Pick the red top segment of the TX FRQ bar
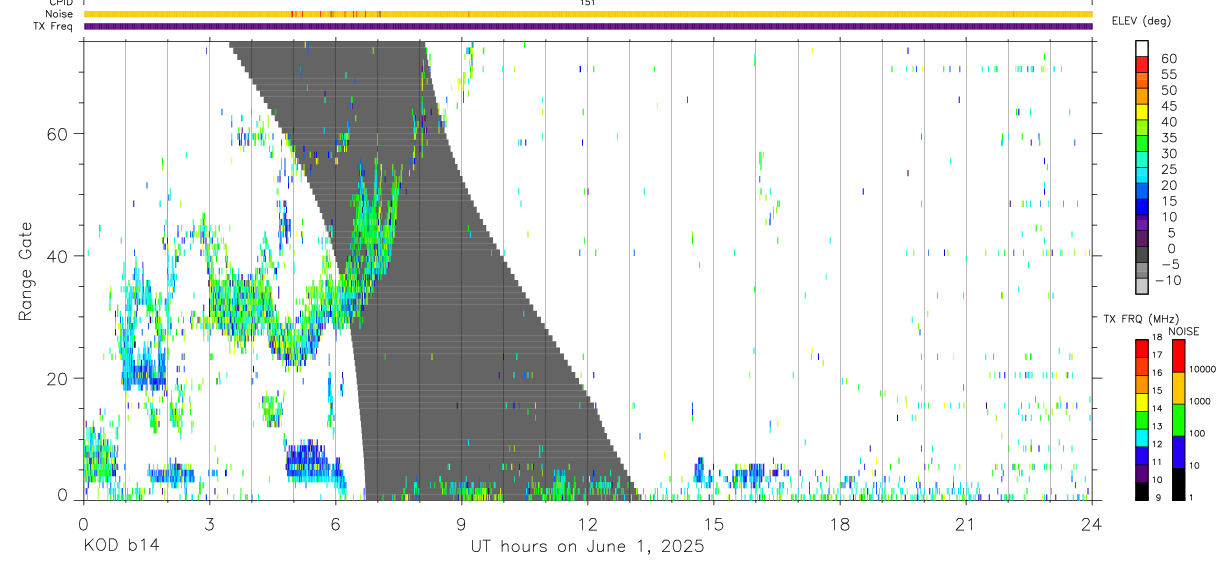Image resolution: width=1228 pixels, height=567 pixels. coord(1142,347)
